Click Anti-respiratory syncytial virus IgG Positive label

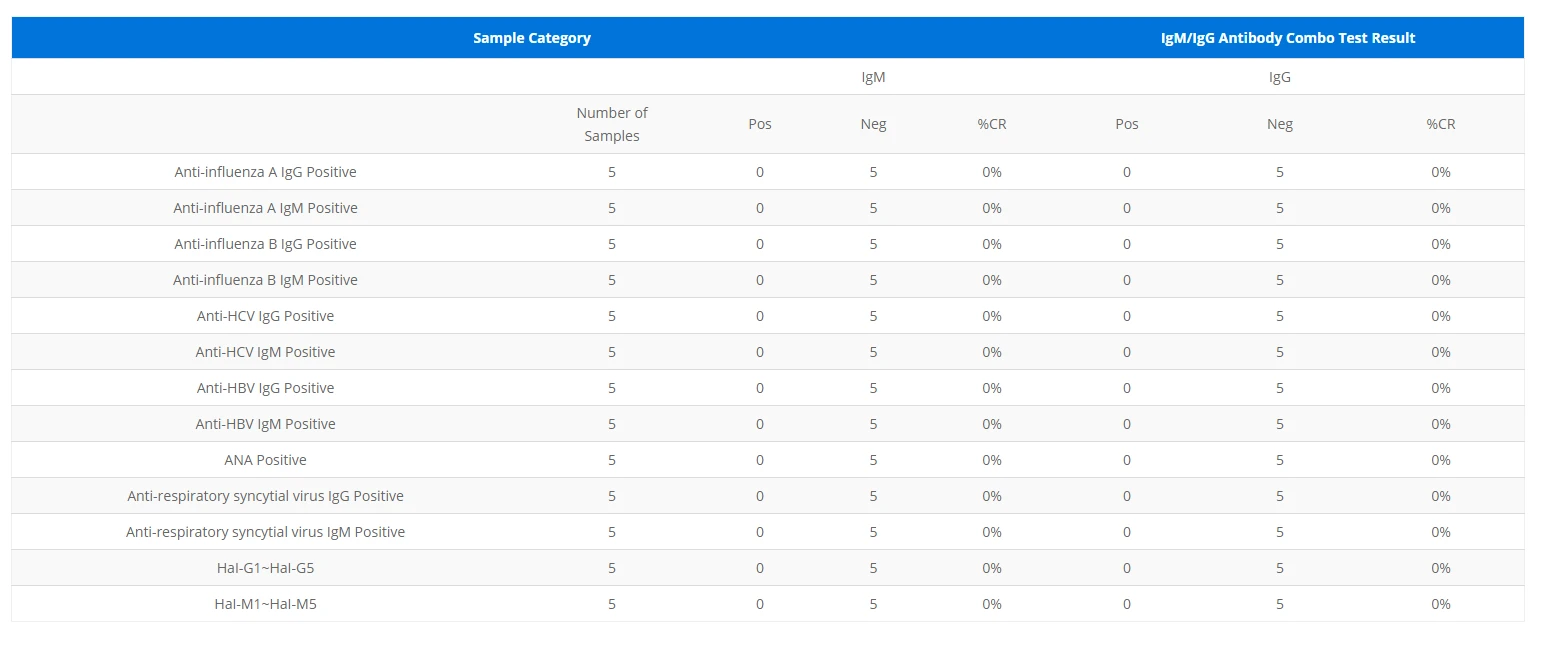[x=265, y=496]
